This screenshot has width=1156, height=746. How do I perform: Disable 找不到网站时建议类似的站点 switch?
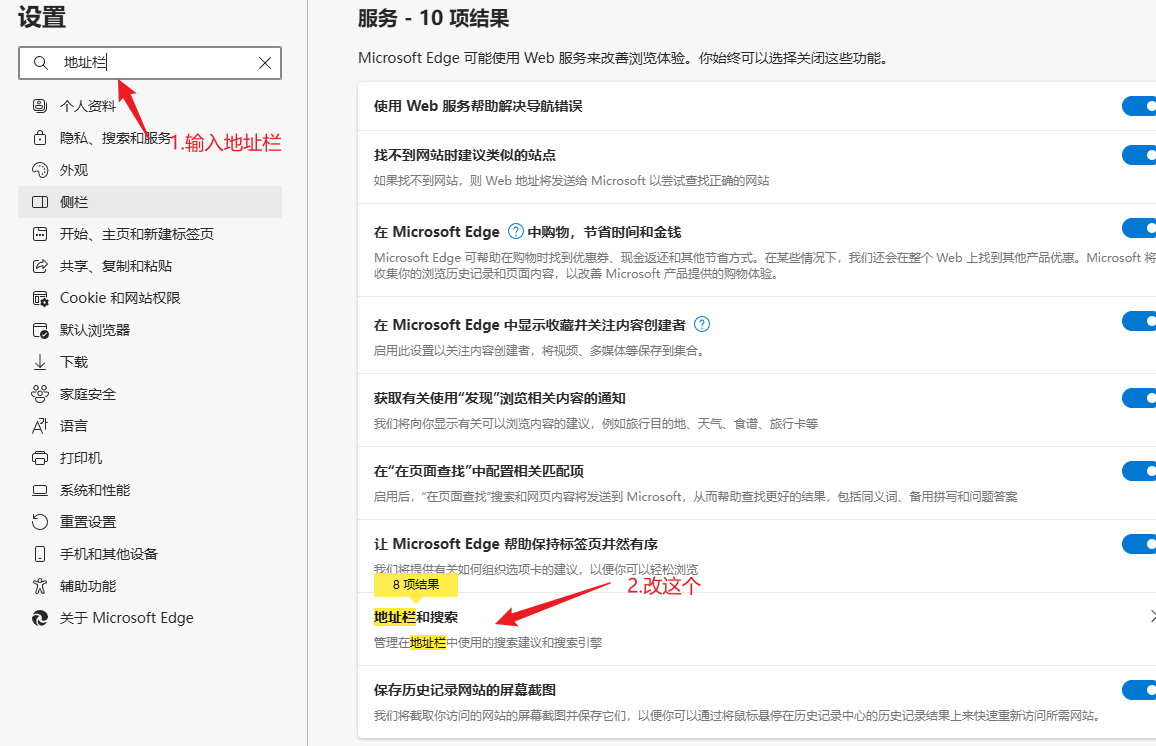(1138, 155)
